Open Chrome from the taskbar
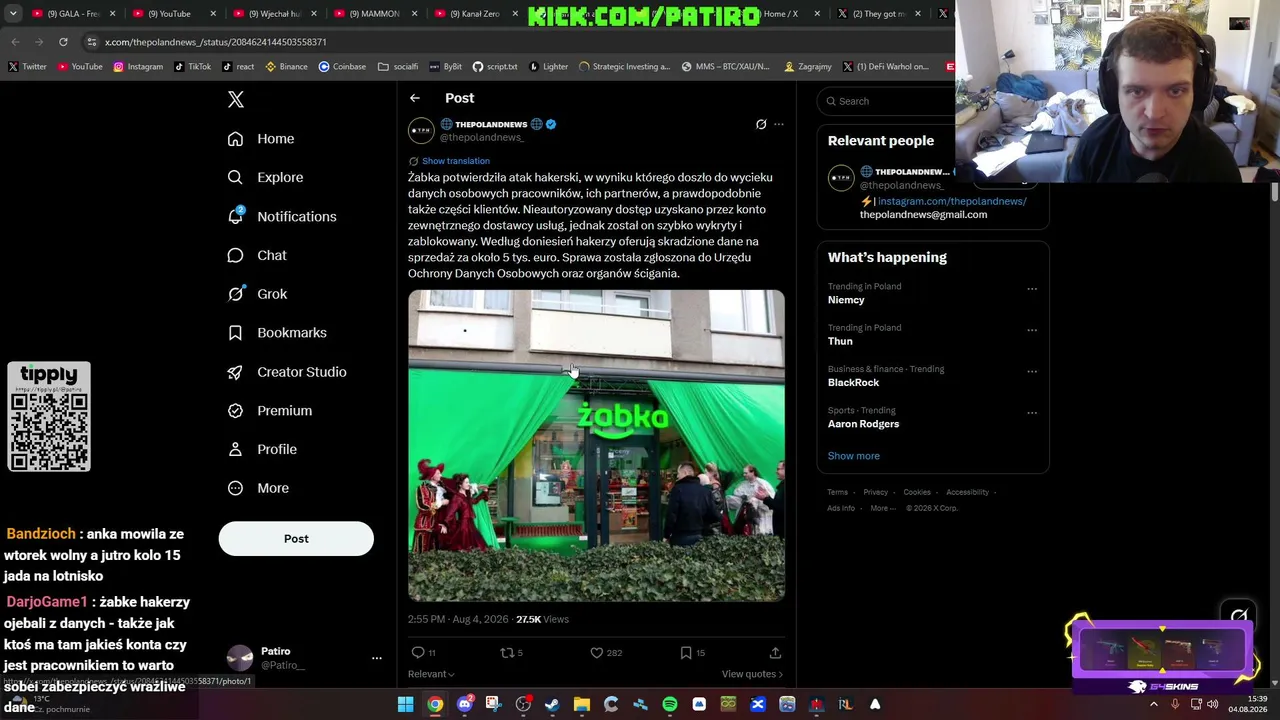 point(435,705)
